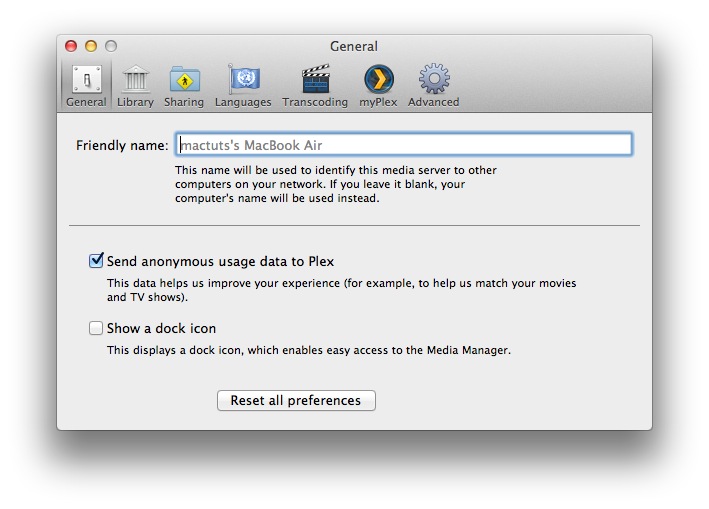The height and width of the screenshot is (509, 709).
Task: Click the Friendly name label
Action: pos(122,145)
